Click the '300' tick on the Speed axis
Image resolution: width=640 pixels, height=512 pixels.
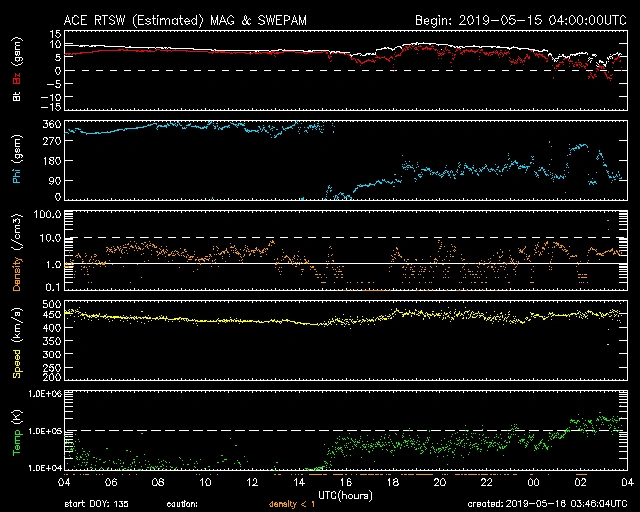click(x=52, y=354)
